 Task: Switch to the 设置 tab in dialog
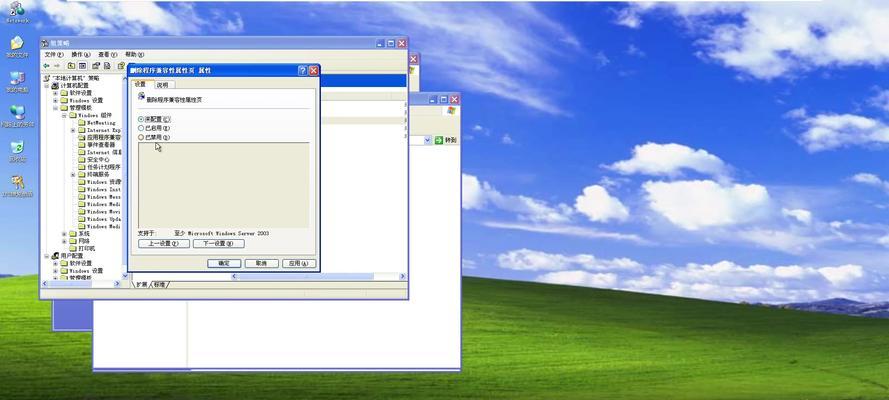(x=141, y=84)
